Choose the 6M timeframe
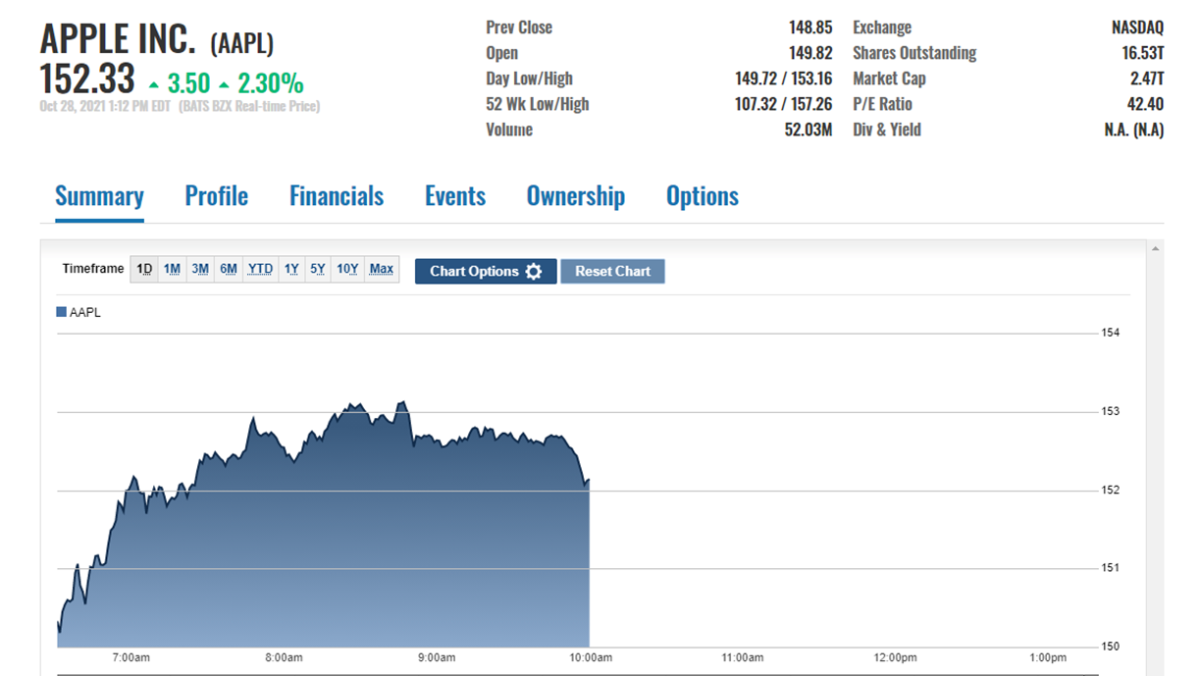Viewport: 1200px width, 676px height. [229, 269]
